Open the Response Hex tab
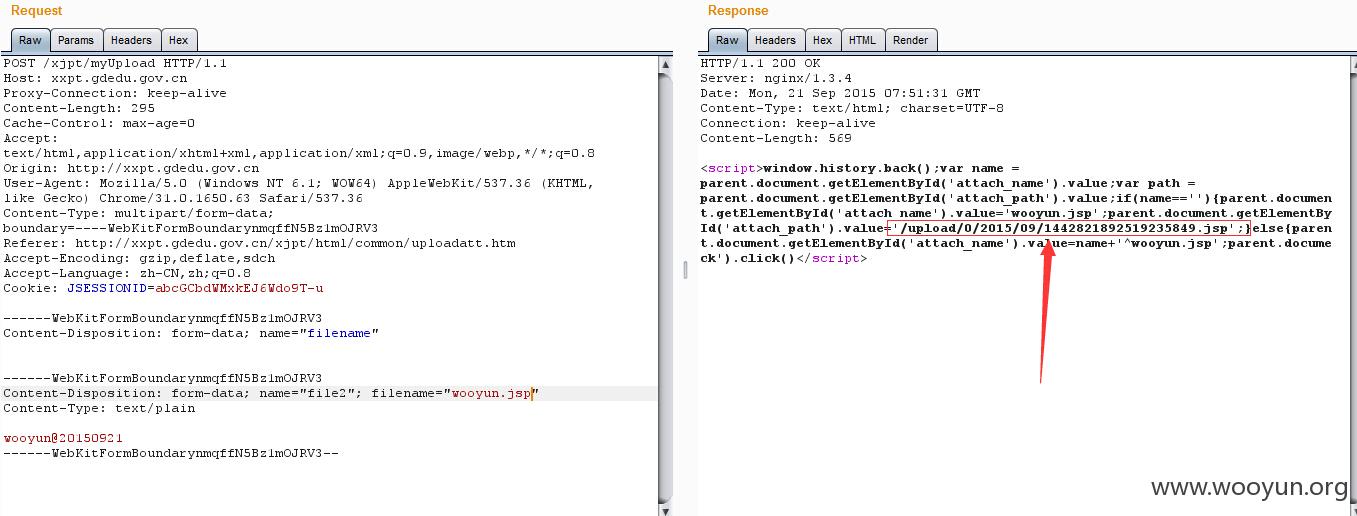Image resolution: width=1357 pixels, height=516 pixels. pyautogui.click(x=822, y=40)
